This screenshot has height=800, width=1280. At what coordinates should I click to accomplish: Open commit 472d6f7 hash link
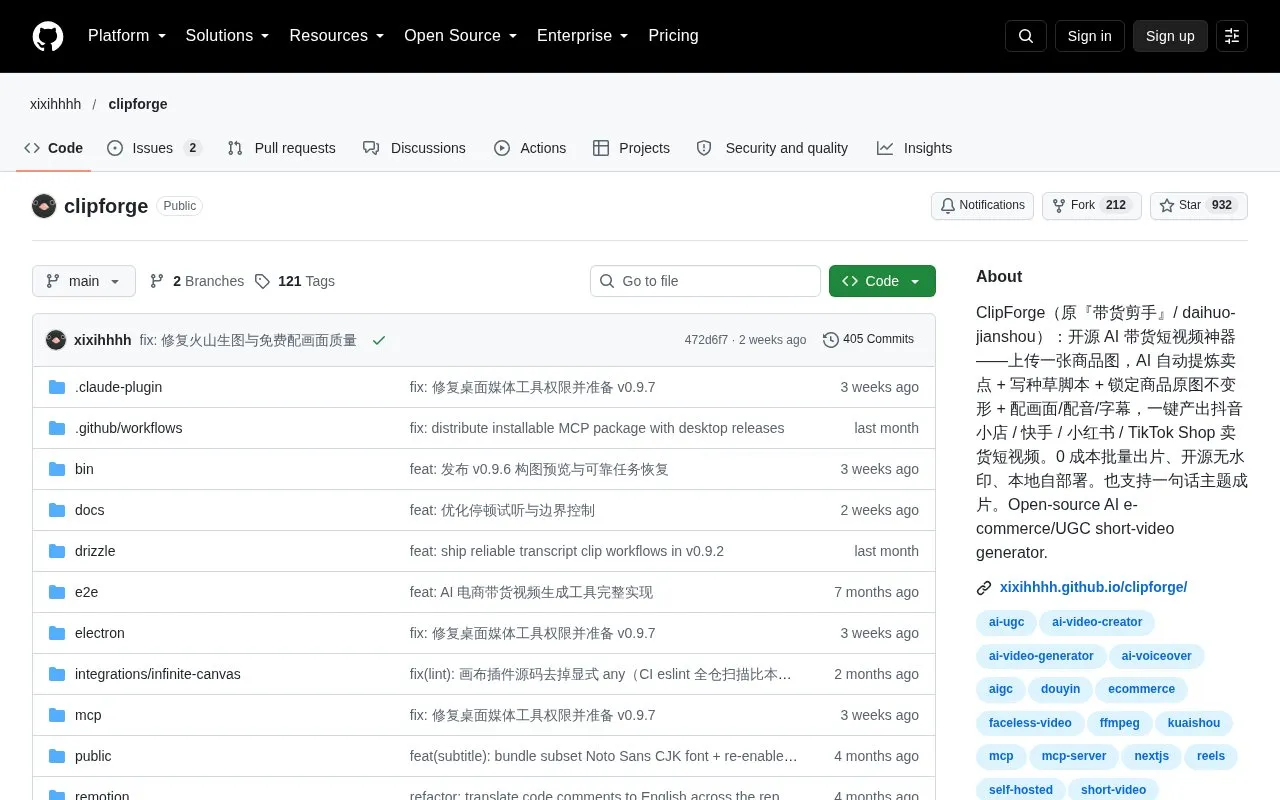pos(706,340)
